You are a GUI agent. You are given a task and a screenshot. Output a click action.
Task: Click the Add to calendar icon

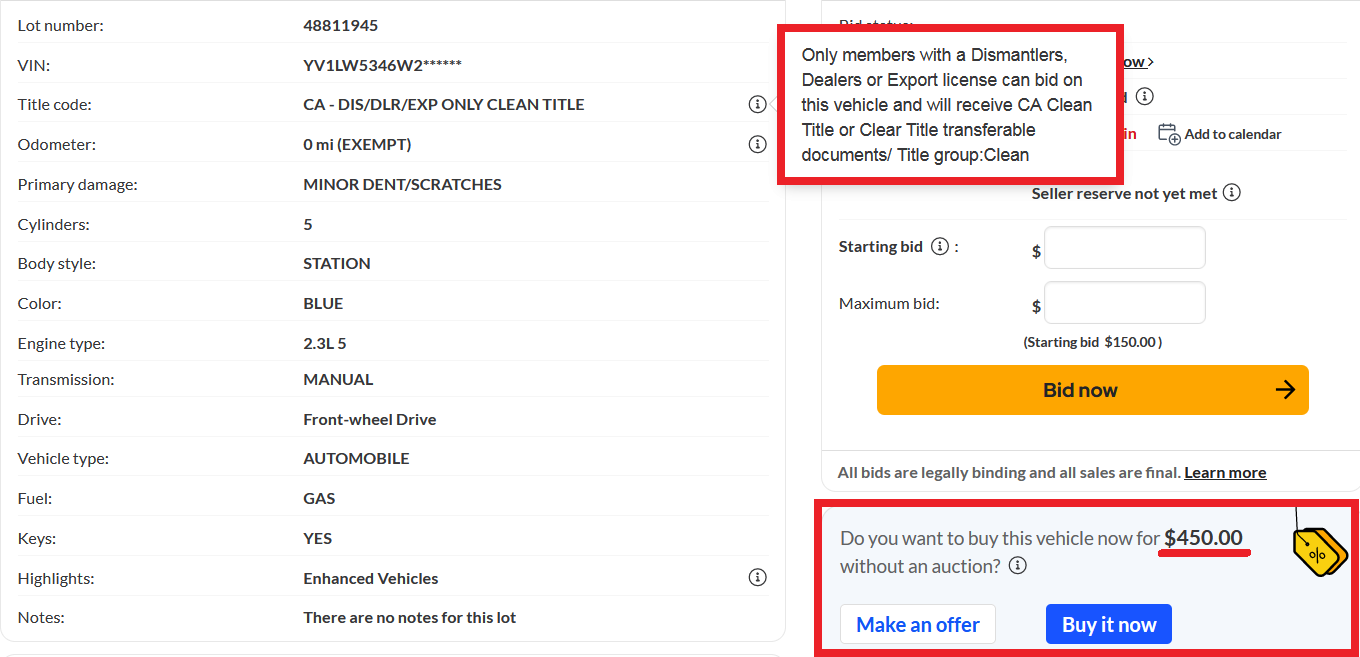[x=1169, y=133]
